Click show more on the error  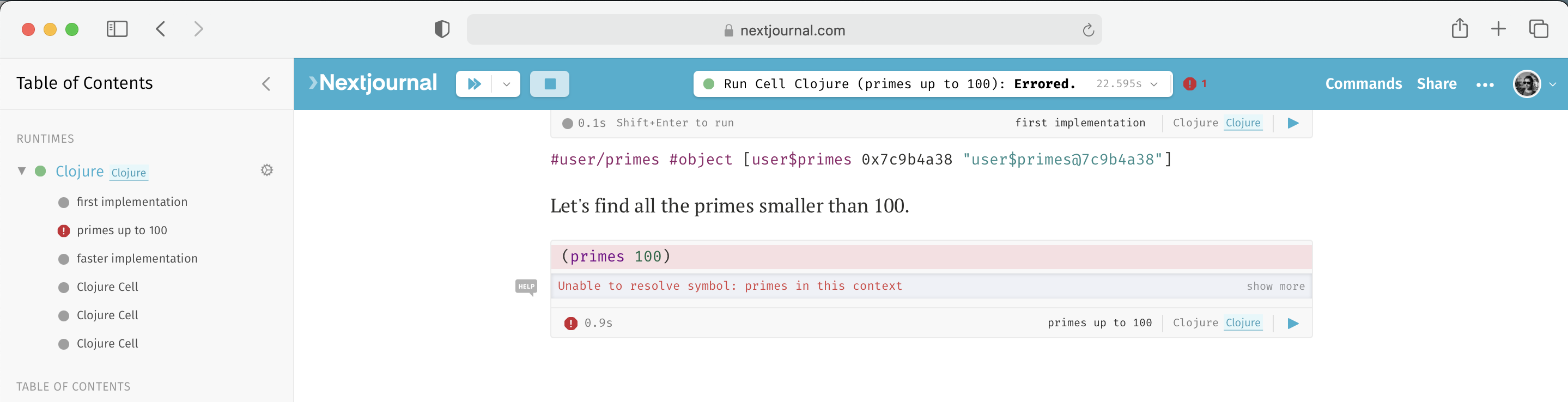1275,287
